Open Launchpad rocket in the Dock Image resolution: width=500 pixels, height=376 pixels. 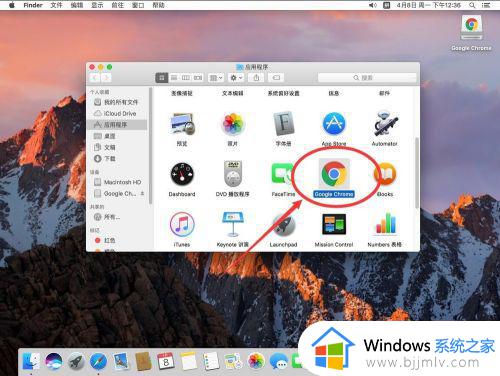[76, 362]
